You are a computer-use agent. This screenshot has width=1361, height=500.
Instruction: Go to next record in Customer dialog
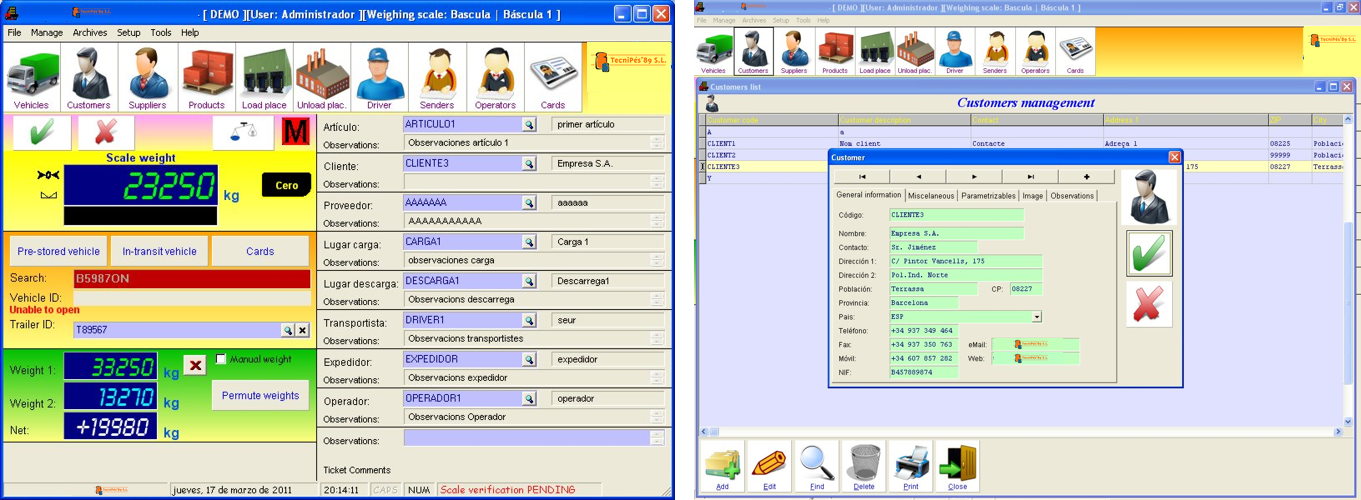pyautogui.click(x=974, y=177)
